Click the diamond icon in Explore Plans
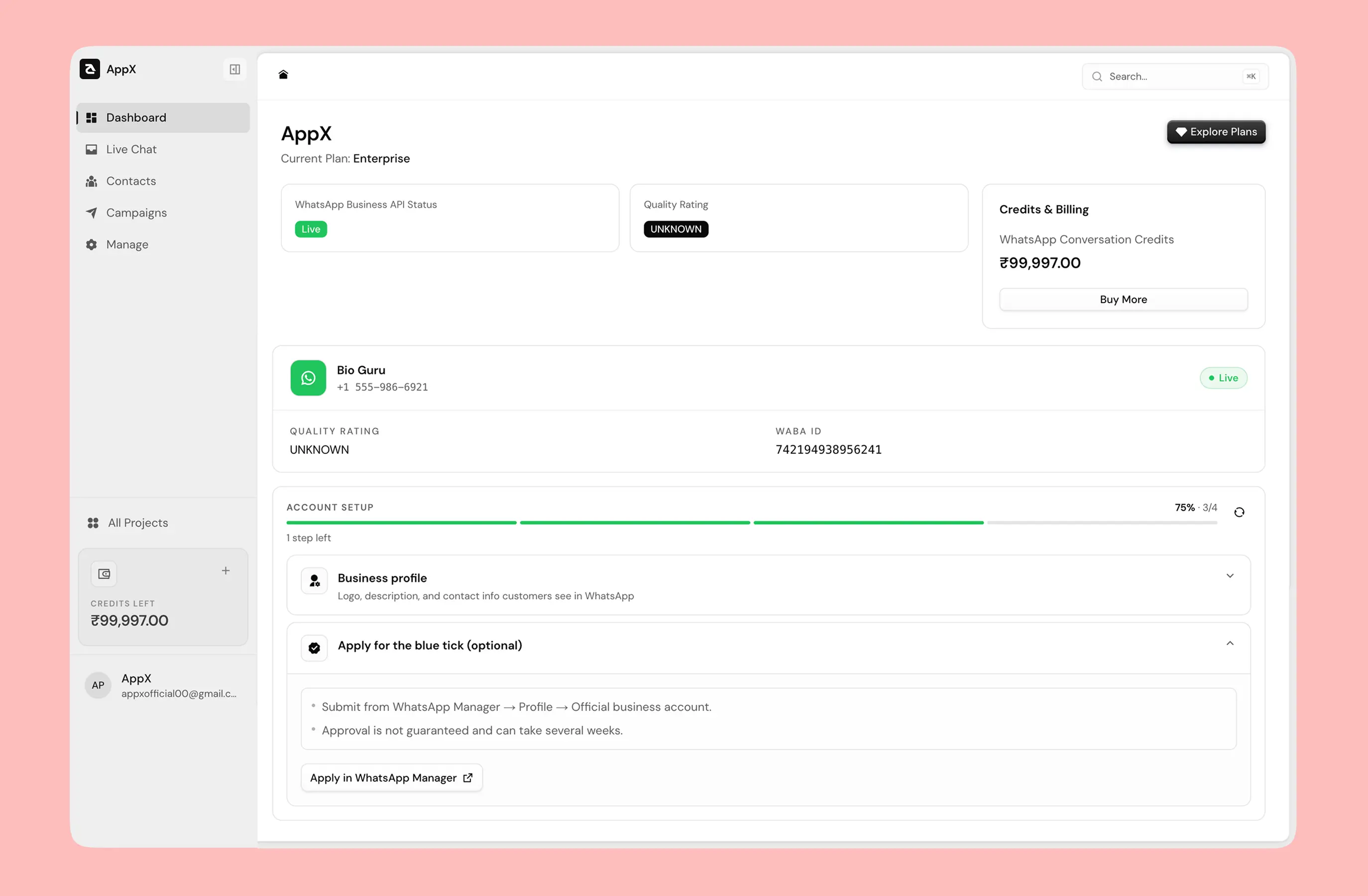The height and width of the screenshot is (896, 1368). 1181,132
